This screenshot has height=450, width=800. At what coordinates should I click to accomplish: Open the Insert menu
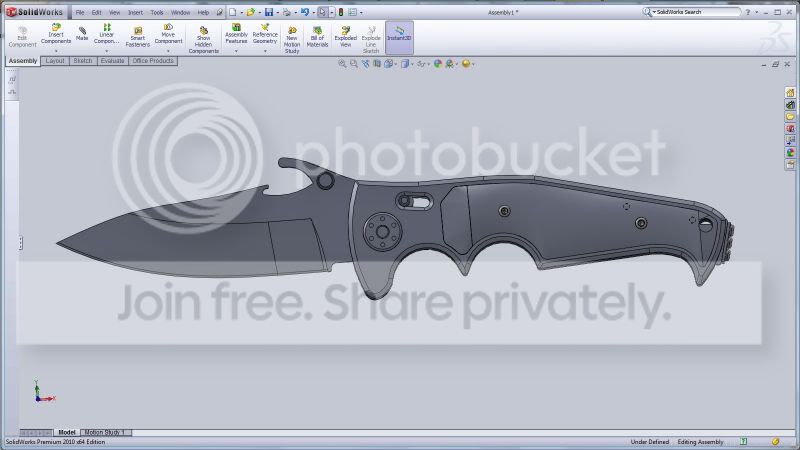tap(135, 12)
